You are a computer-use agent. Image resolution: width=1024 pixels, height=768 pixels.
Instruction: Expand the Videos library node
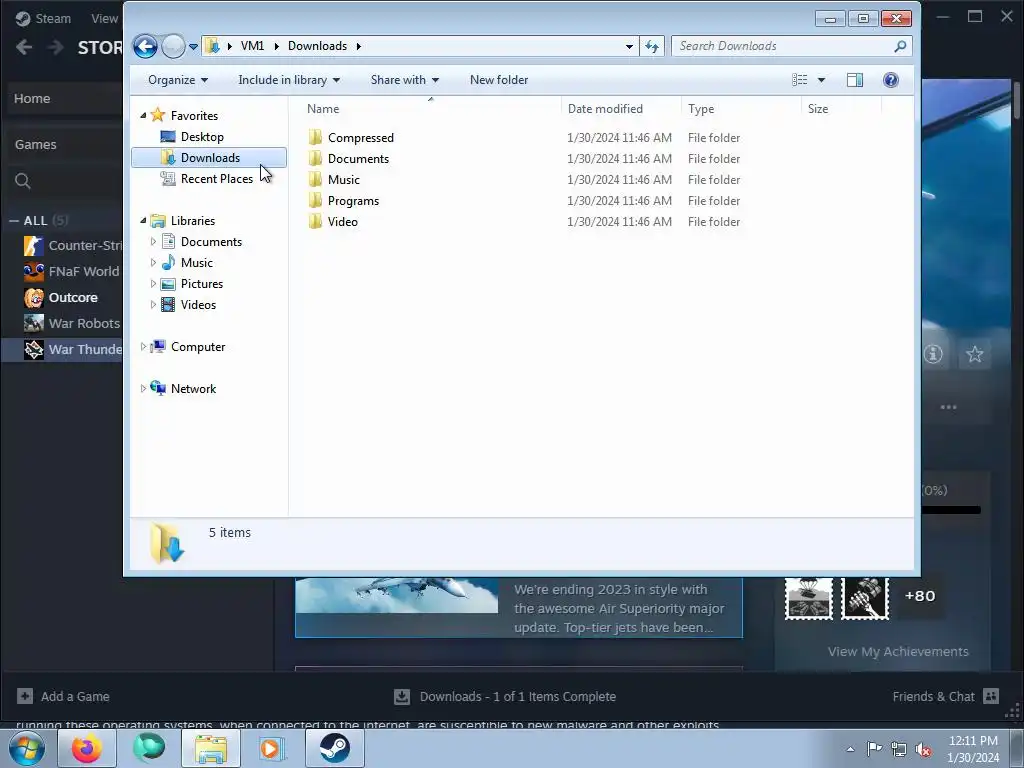(153, 304)
